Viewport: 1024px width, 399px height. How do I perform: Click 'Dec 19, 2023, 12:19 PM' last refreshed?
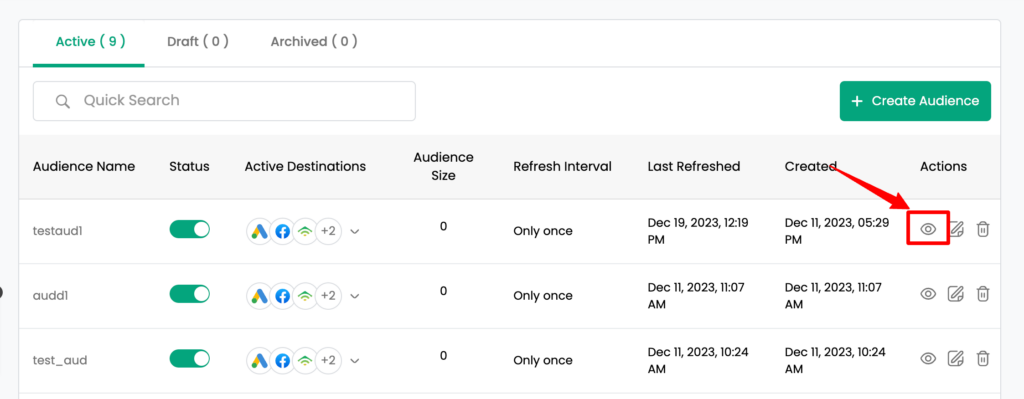698,231
